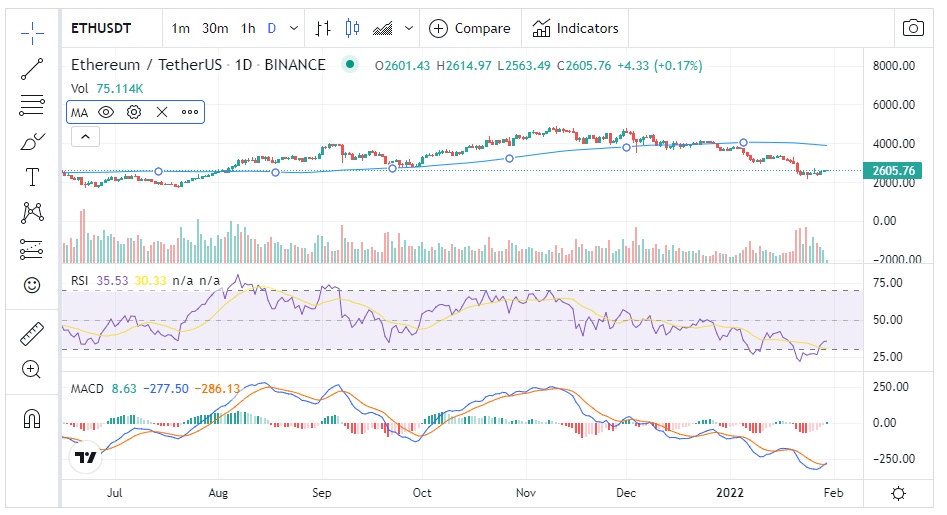
Task: Click the 2022 time axis label
Action: (730, 493)
